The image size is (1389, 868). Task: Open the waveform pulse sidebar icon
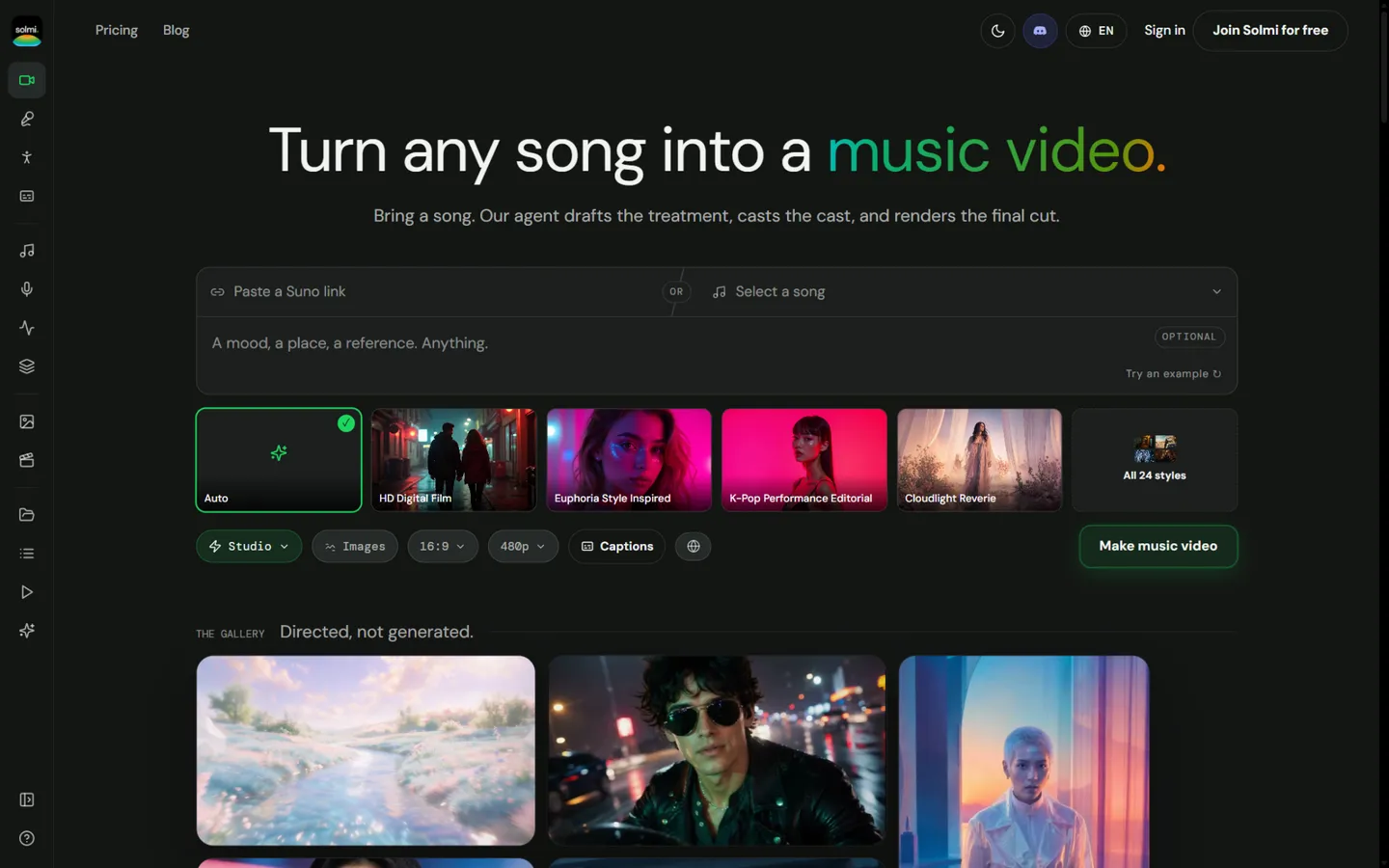tap(27, 328)
